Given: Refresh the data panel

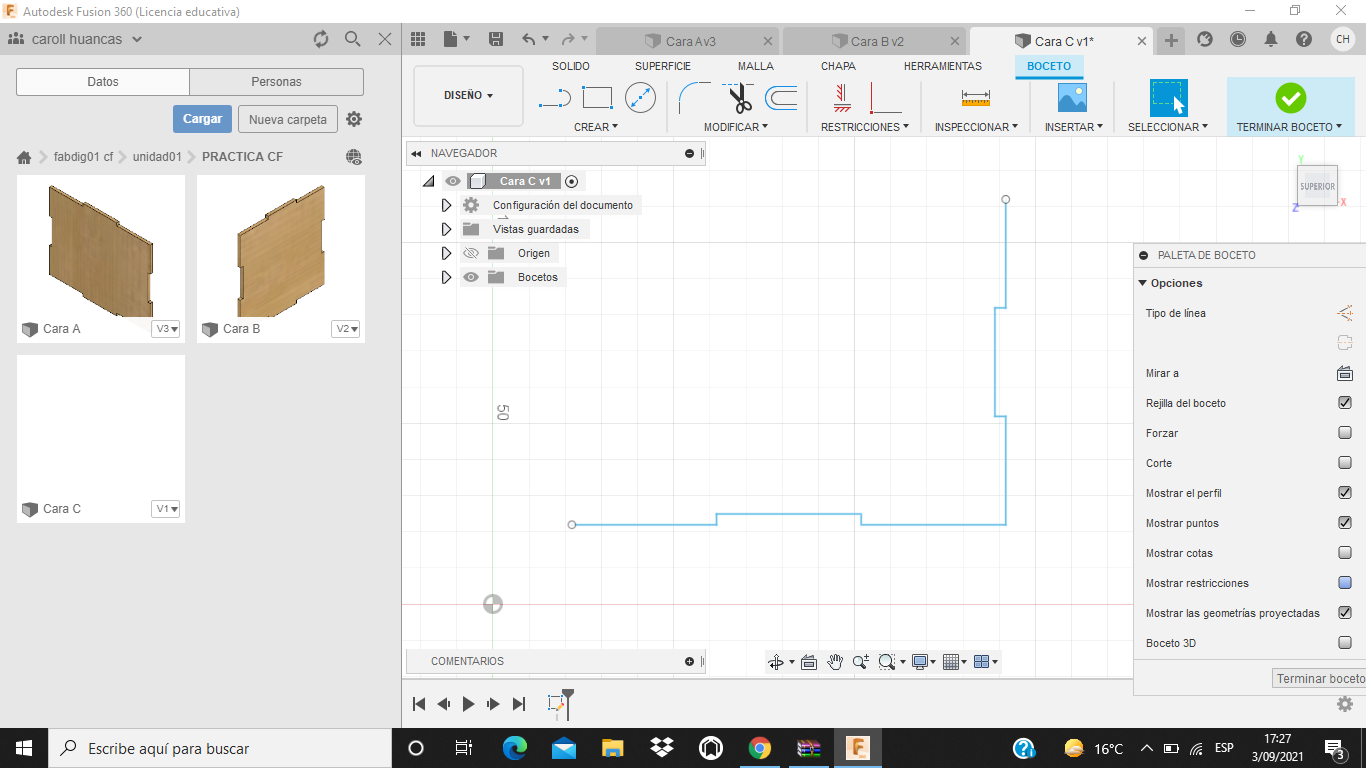Looking at the screenshot, I should (321, 39).
